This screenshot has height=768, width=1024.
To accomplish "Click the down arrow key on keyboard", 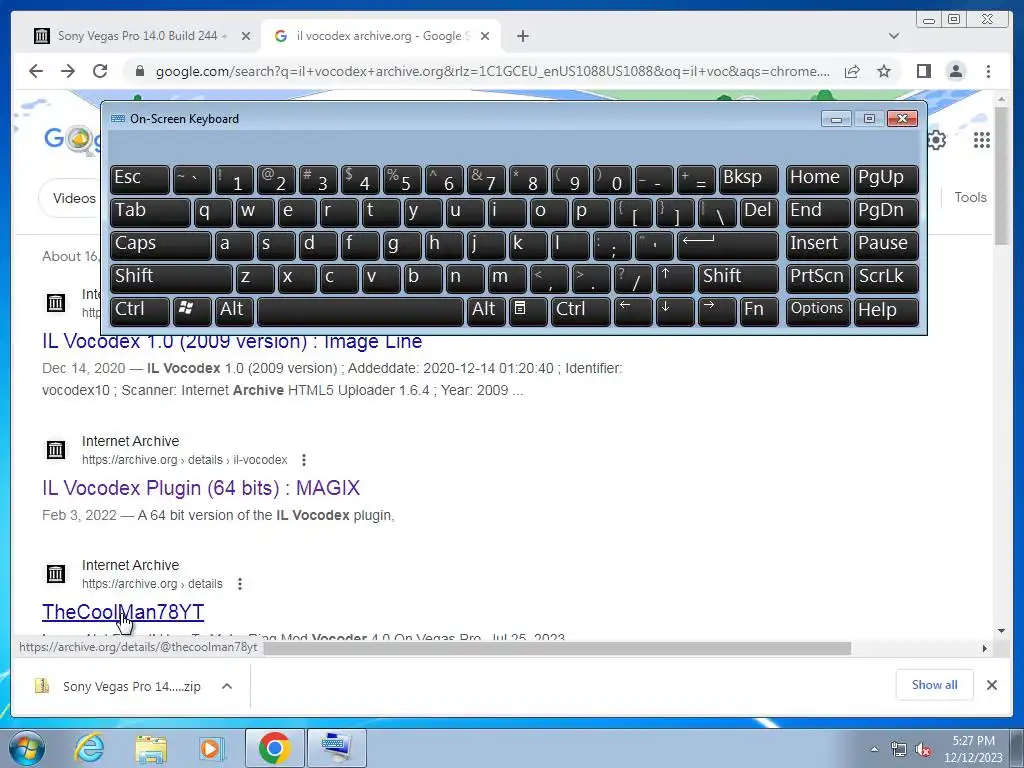I will point(675,310).
